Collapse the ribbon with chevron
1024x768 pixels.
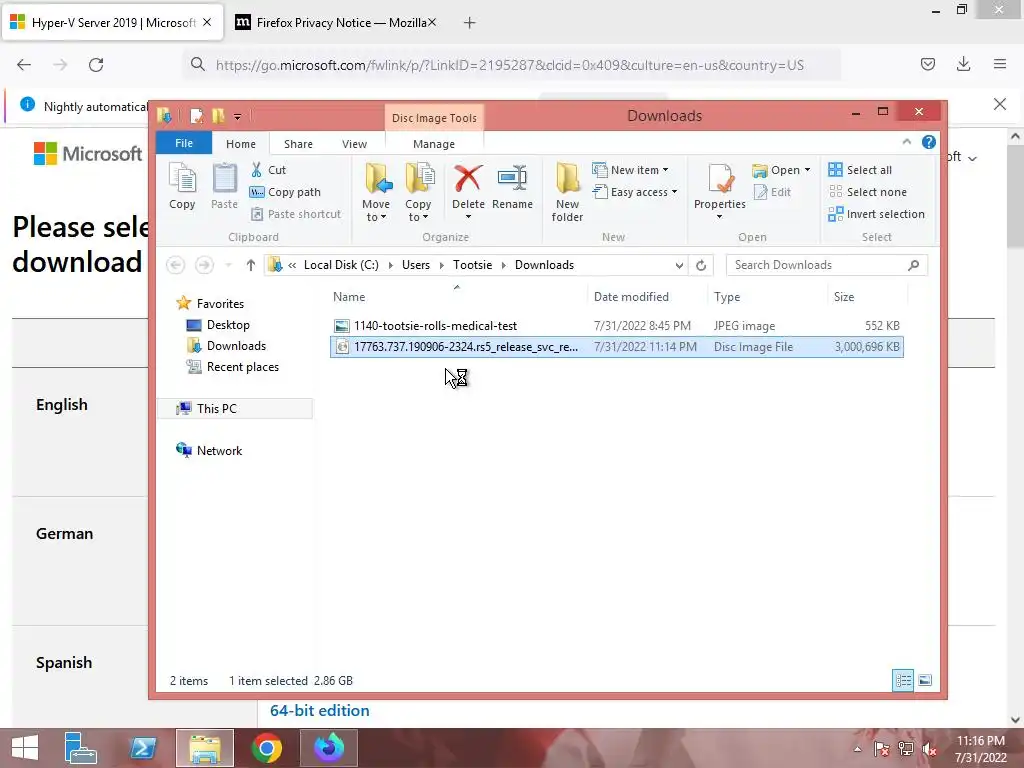906,142
